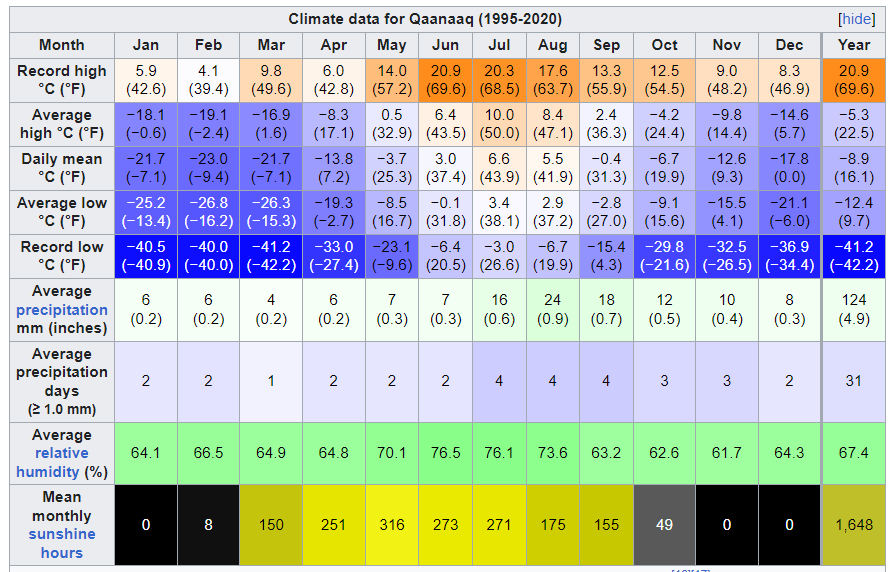Screen dimensions: 894x572
Task: Select the Jul column header
Action: (499, 45)
